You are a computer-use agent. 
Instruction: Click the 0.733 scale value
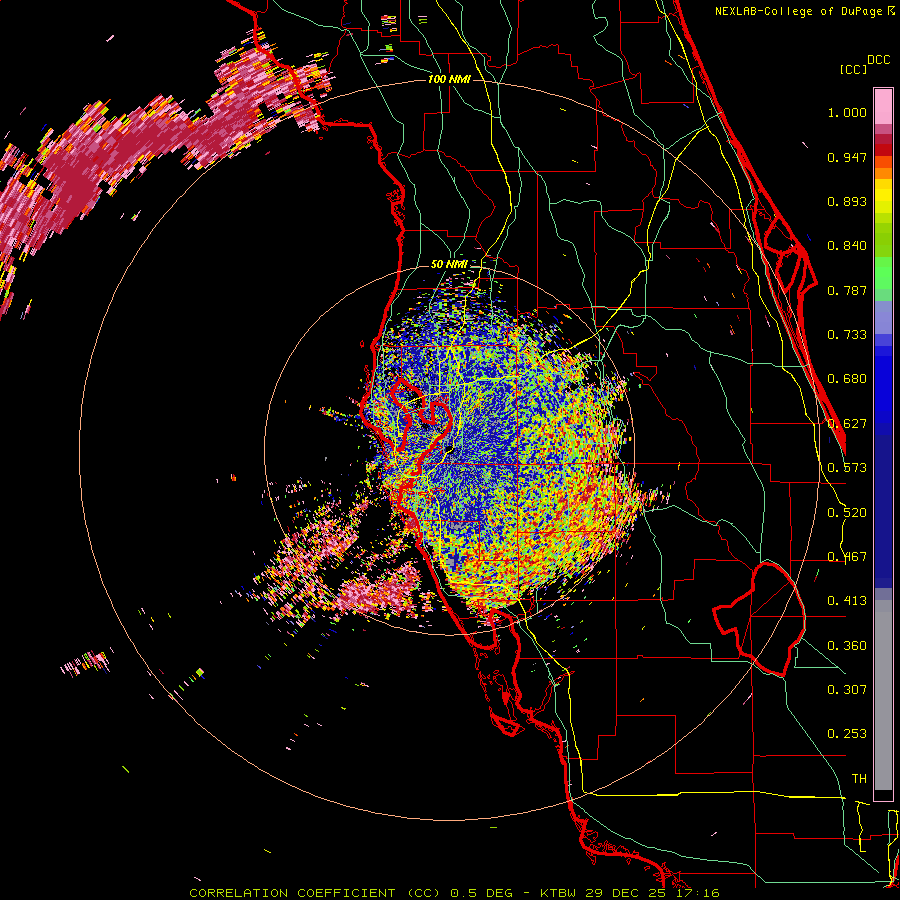click(x=847, y=335)
